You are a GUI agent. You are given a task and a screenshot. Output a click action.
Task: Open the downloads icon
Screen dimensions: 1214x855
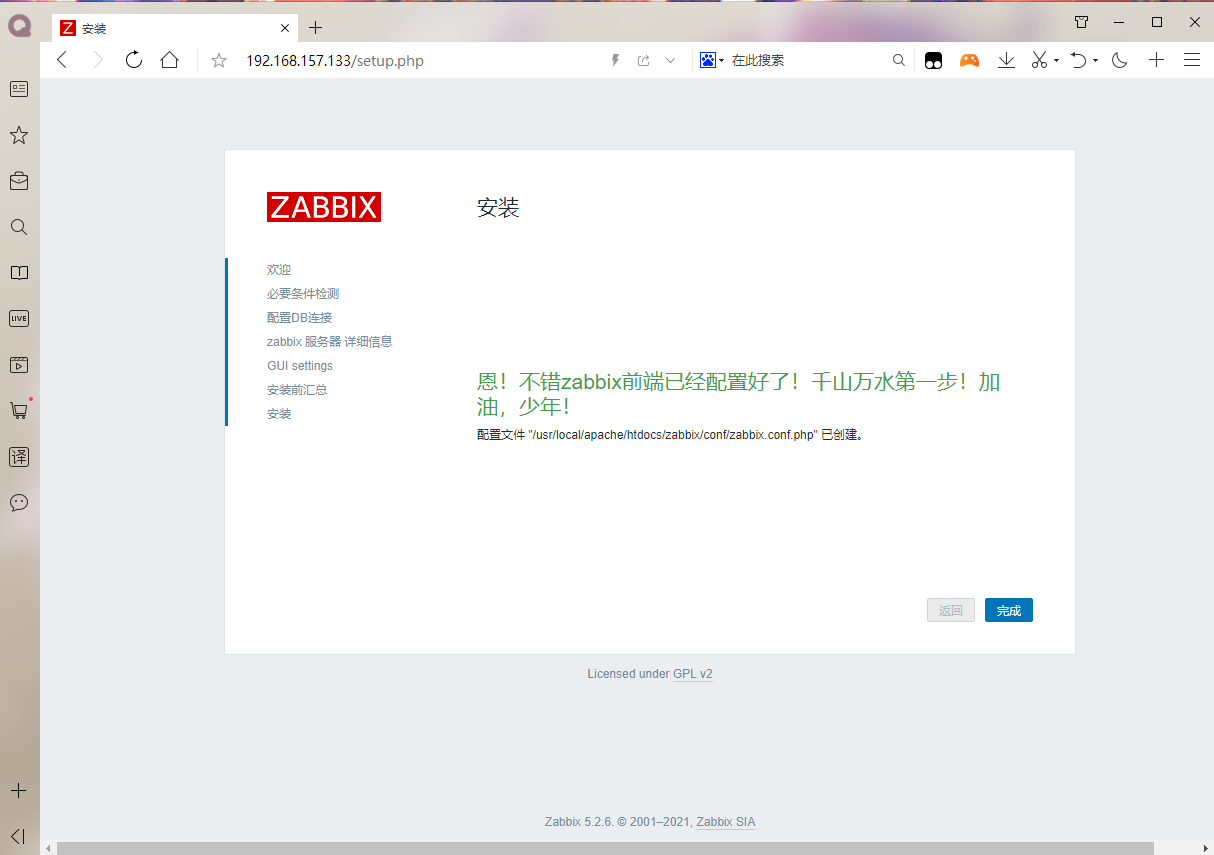click(x=1007, y=61)
